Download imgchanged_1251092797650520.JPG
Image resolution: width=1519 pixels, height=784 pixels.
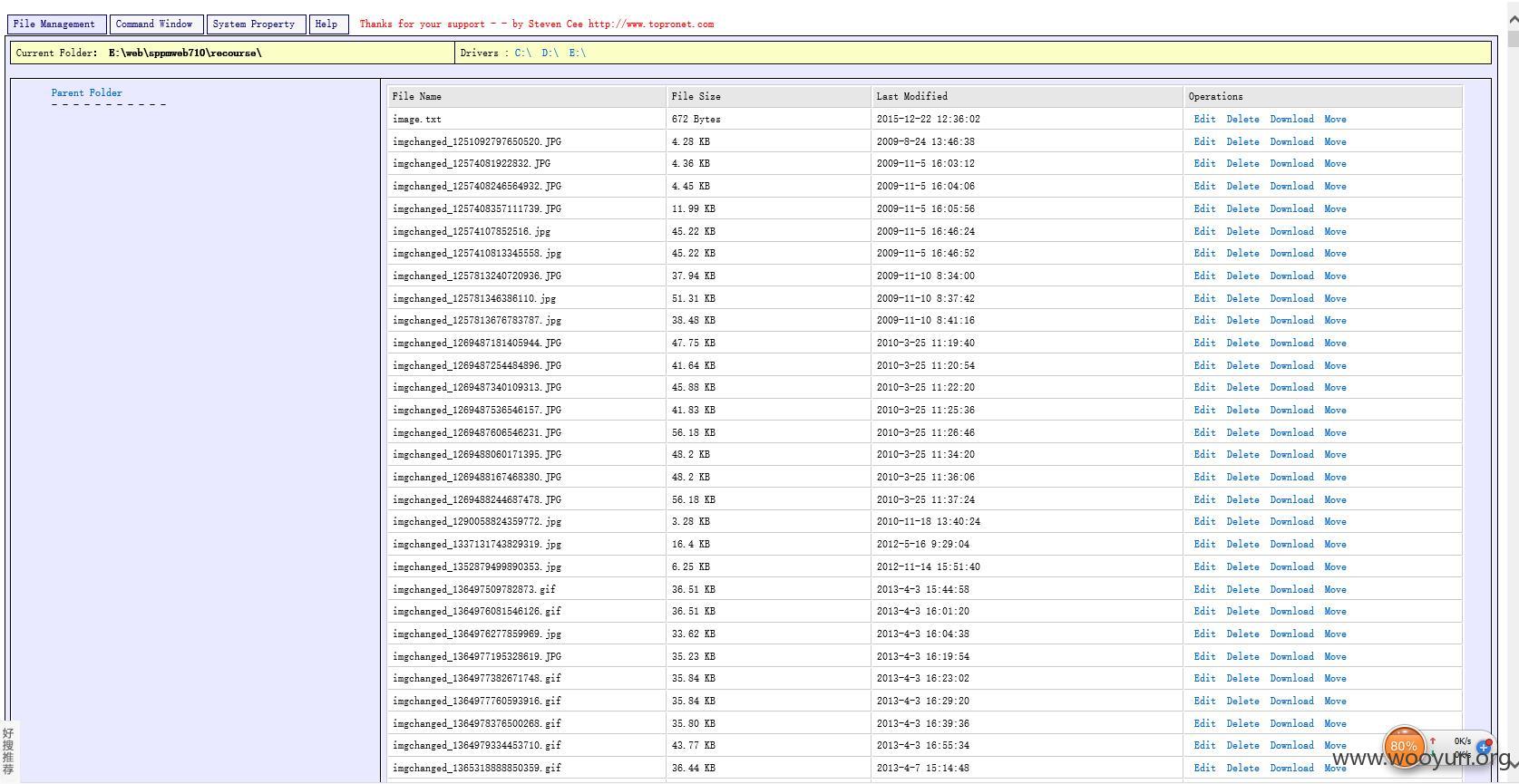(1291, 141)
